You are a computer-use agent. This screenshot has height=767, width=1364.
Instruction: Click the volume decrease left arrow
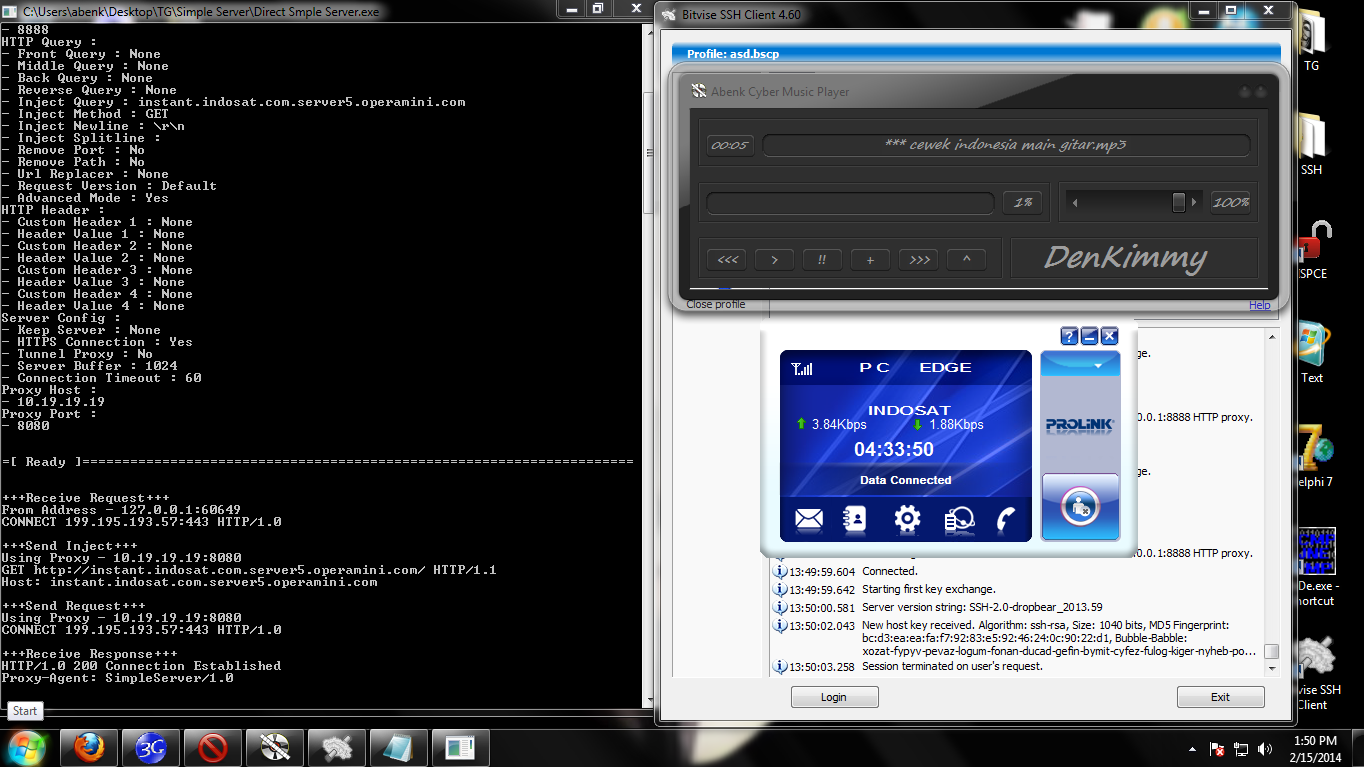click(1075, 202)
